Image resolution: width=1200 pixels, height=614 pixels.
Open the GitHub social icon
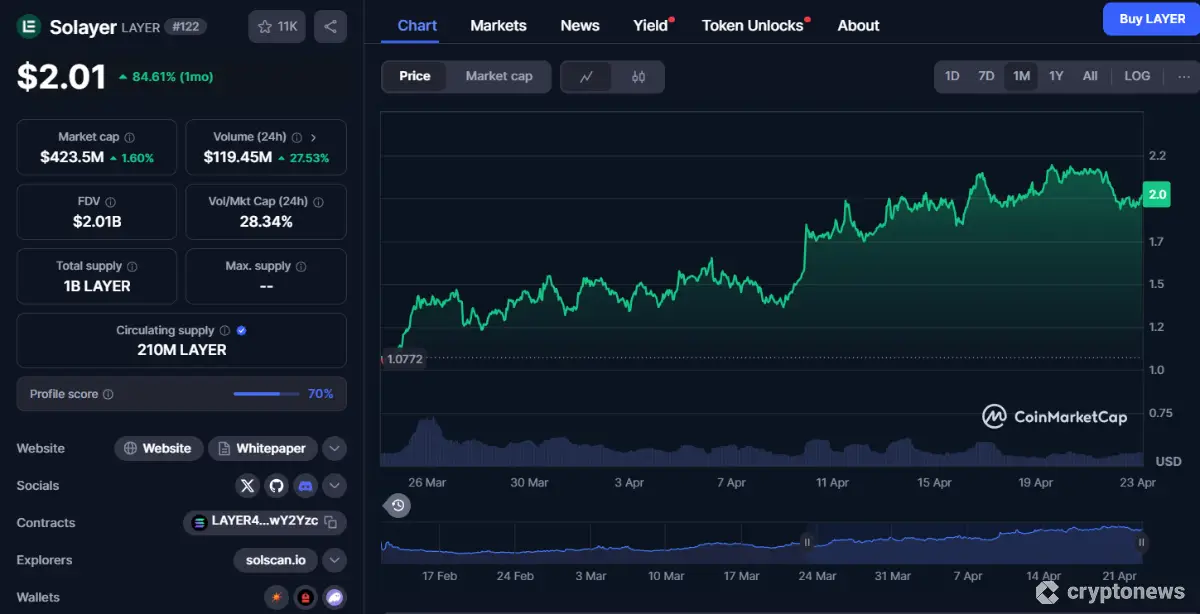[x=277, y=486]
